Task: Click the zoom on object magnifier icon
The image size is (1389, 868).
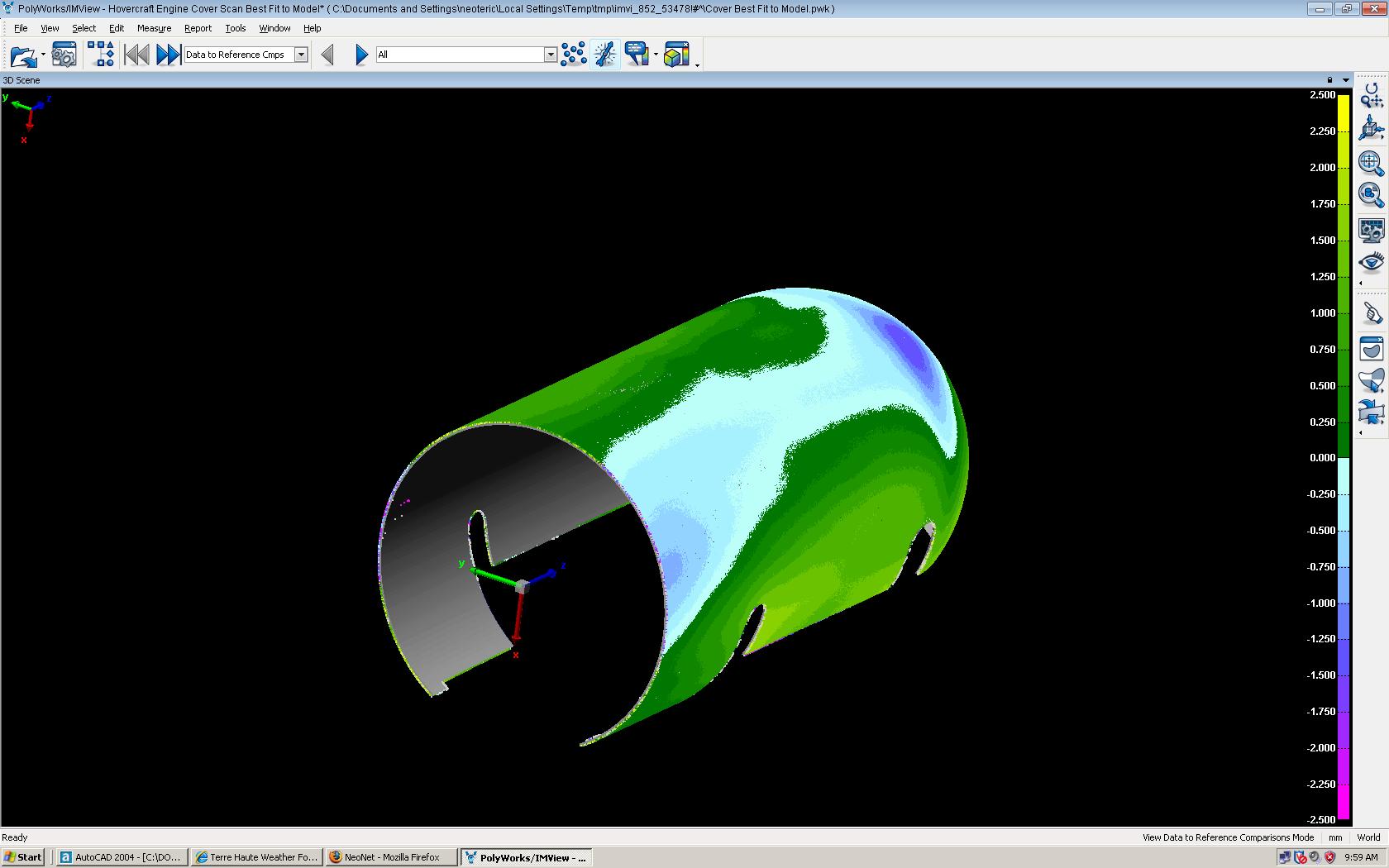Action: [x=1371, y=195]
